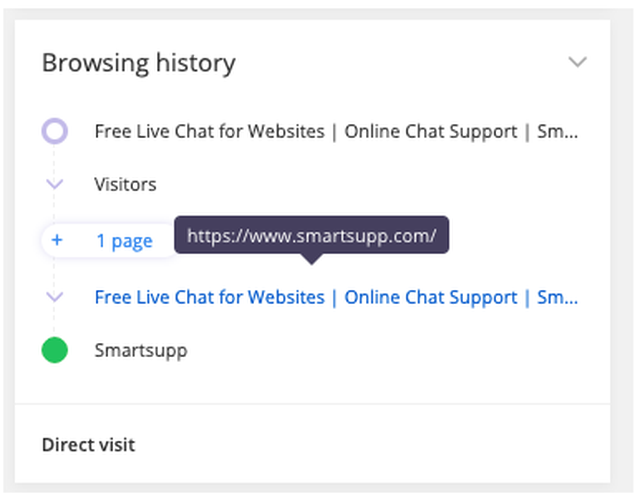Viewport: 640px width, 501px height.
Task: Click the truncated Sm... text in top entry
Action: [557, 131]
